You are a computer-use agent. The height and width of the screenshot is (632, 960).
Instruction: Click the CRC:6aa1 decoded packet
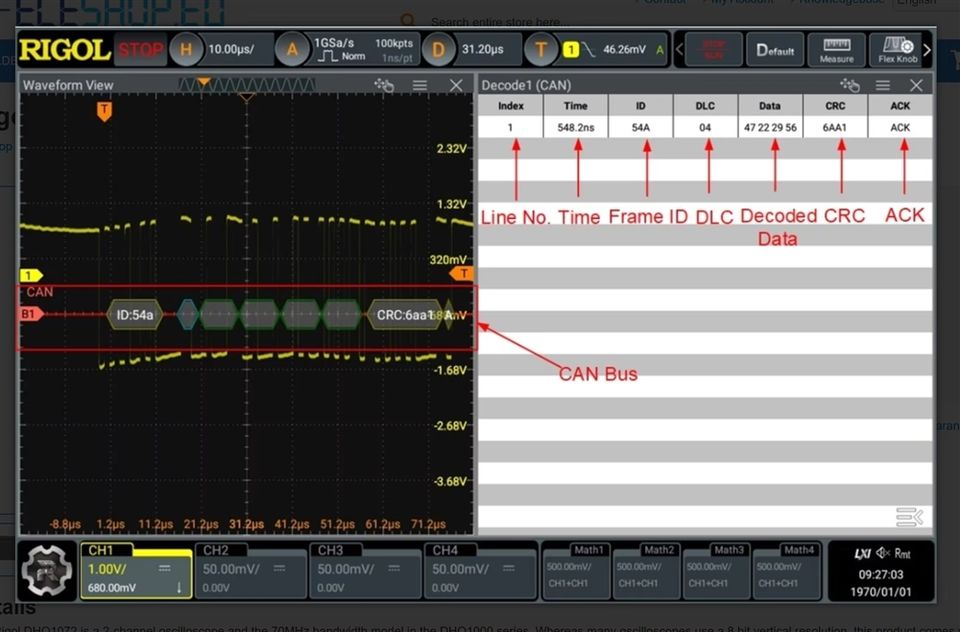click(x=405, y=315)
